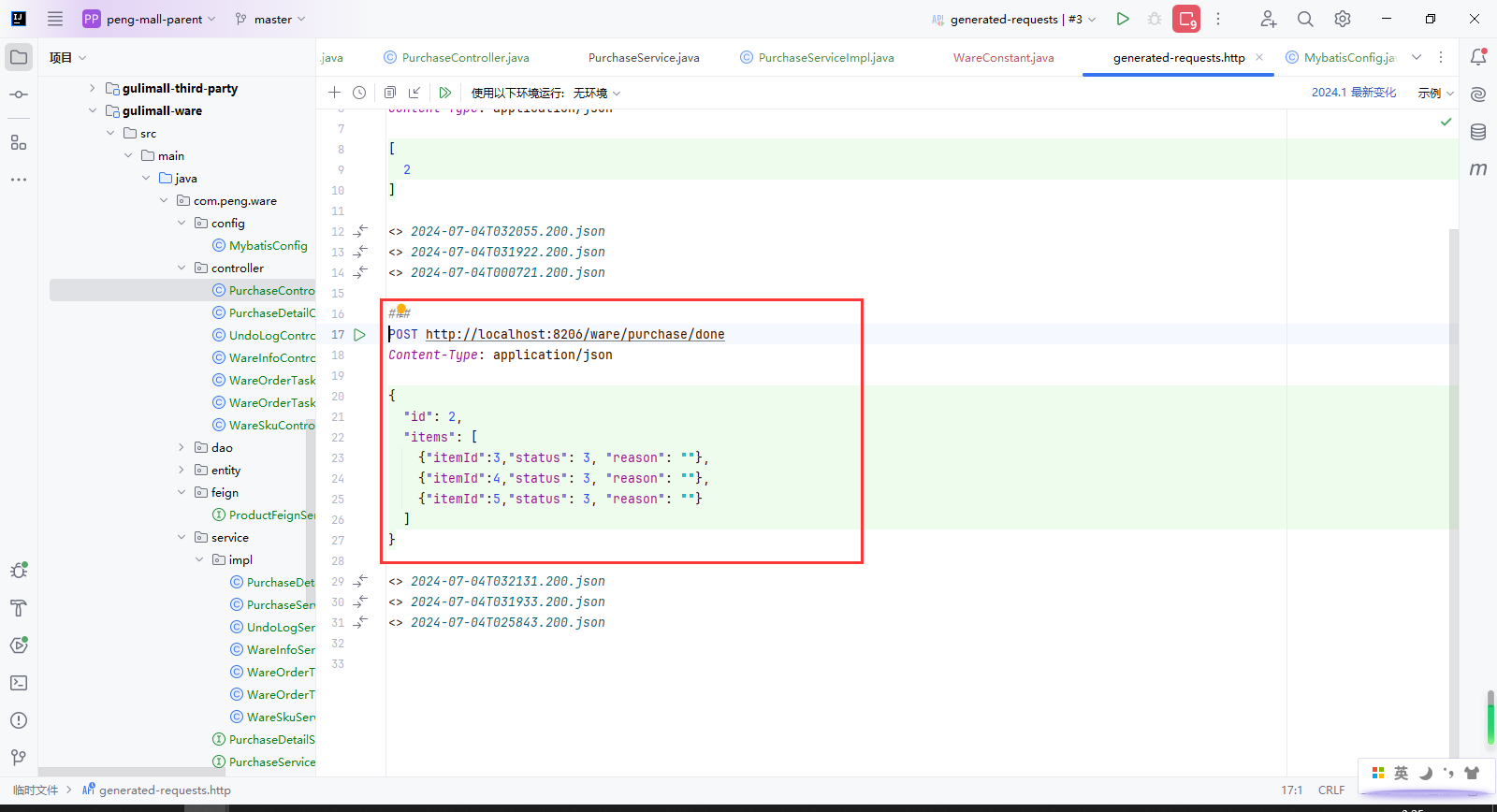Open the Problems tool window
Screen dimensions: 1497x812
tap(19, 720)
